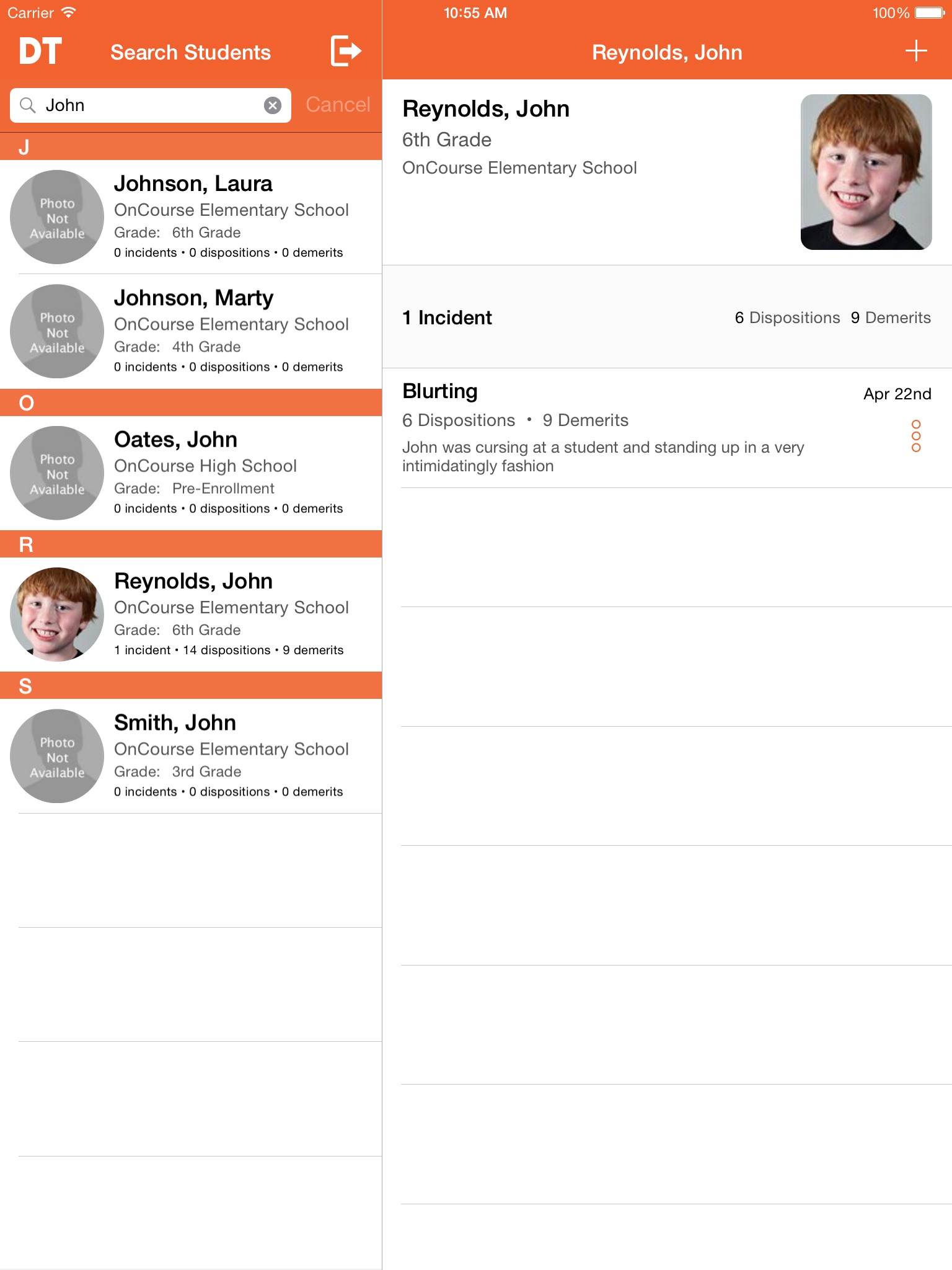Screen dimensions: 952x1270
Task: Cancel the student search
Action: [338, 105]
